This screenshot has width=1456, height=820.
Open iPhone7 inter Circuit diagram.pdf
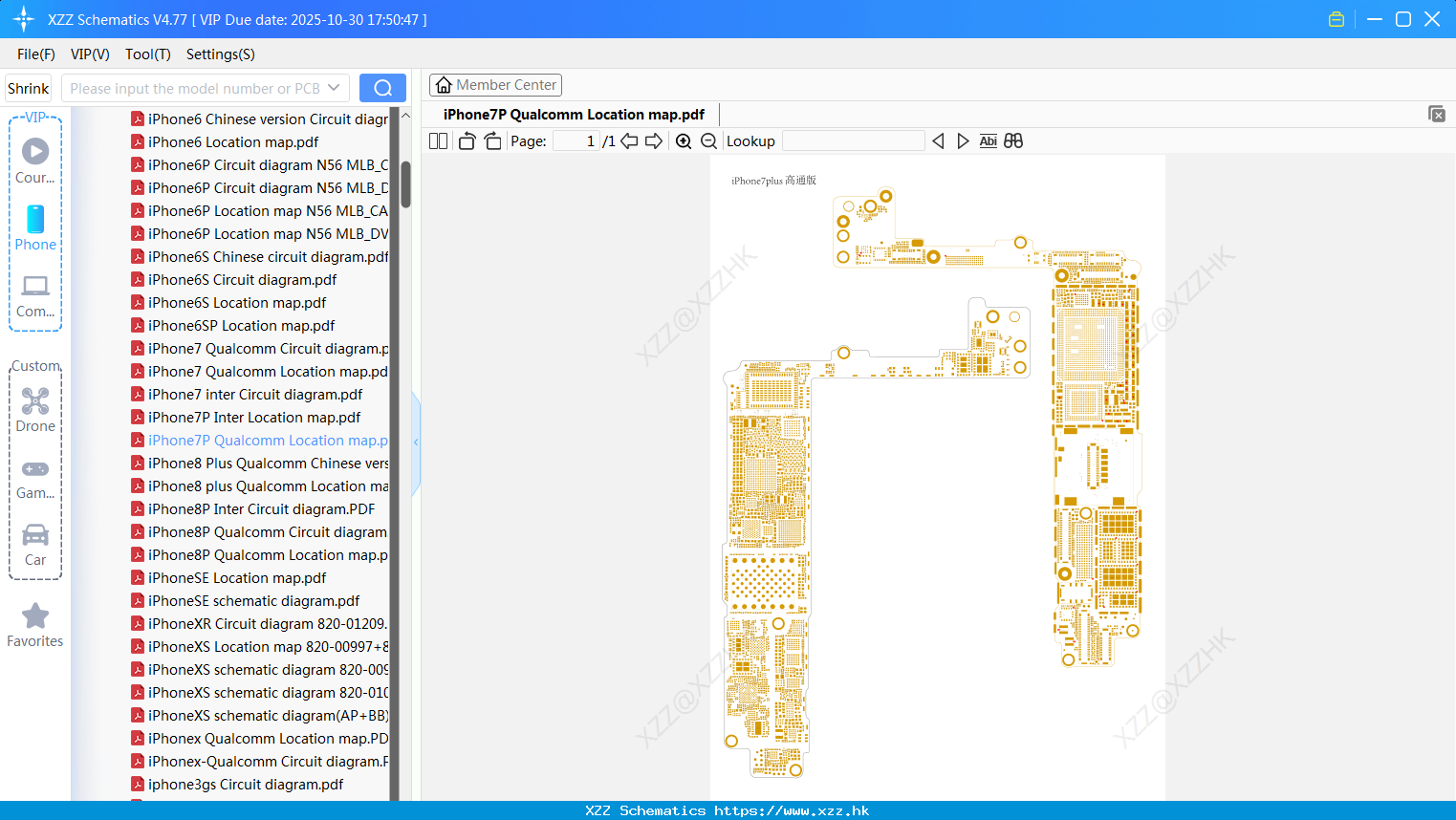(x=247, y=395)
